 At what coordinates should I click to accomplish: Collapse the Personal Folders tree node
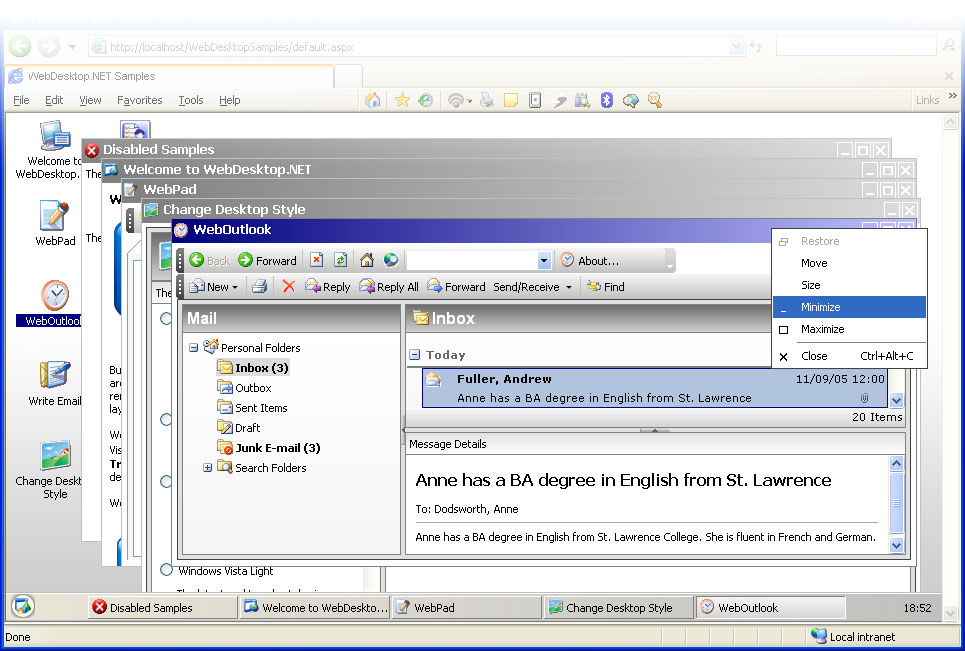tap(193, 348)
